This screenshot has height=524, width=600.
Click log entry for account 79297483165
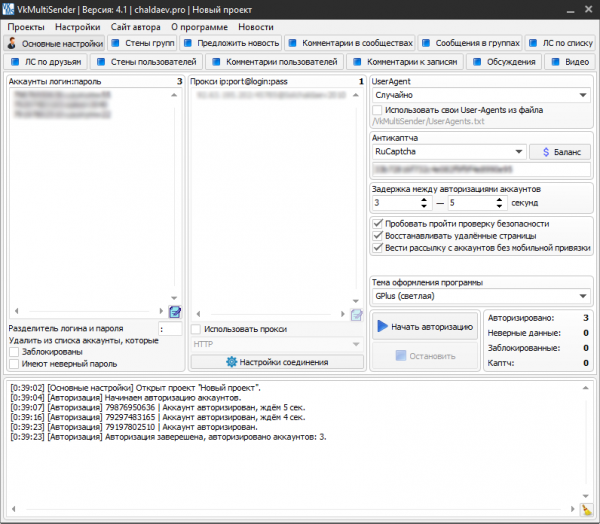pyautogui.click(x=158, y=417)
